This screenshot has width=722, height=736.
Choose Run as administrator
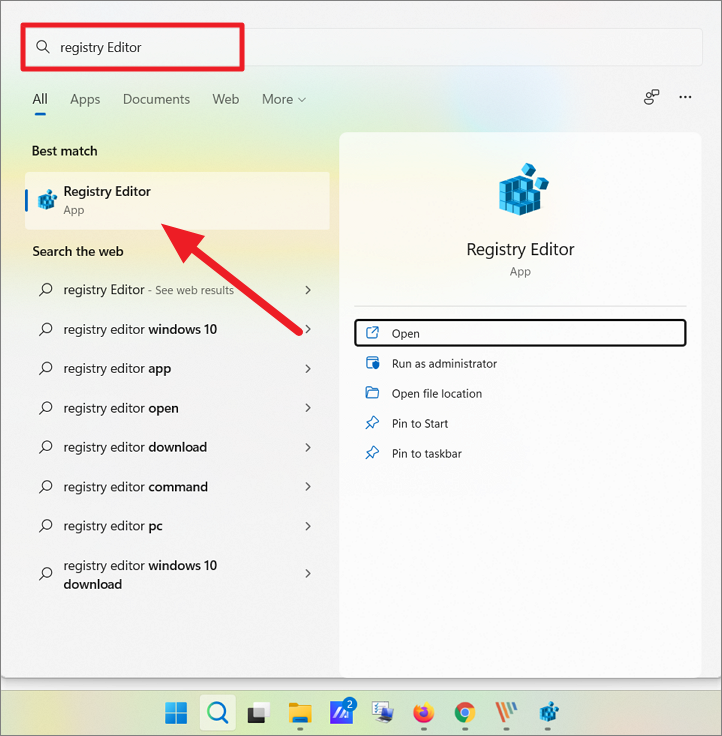pyautogui.click(x=520, y=363)
